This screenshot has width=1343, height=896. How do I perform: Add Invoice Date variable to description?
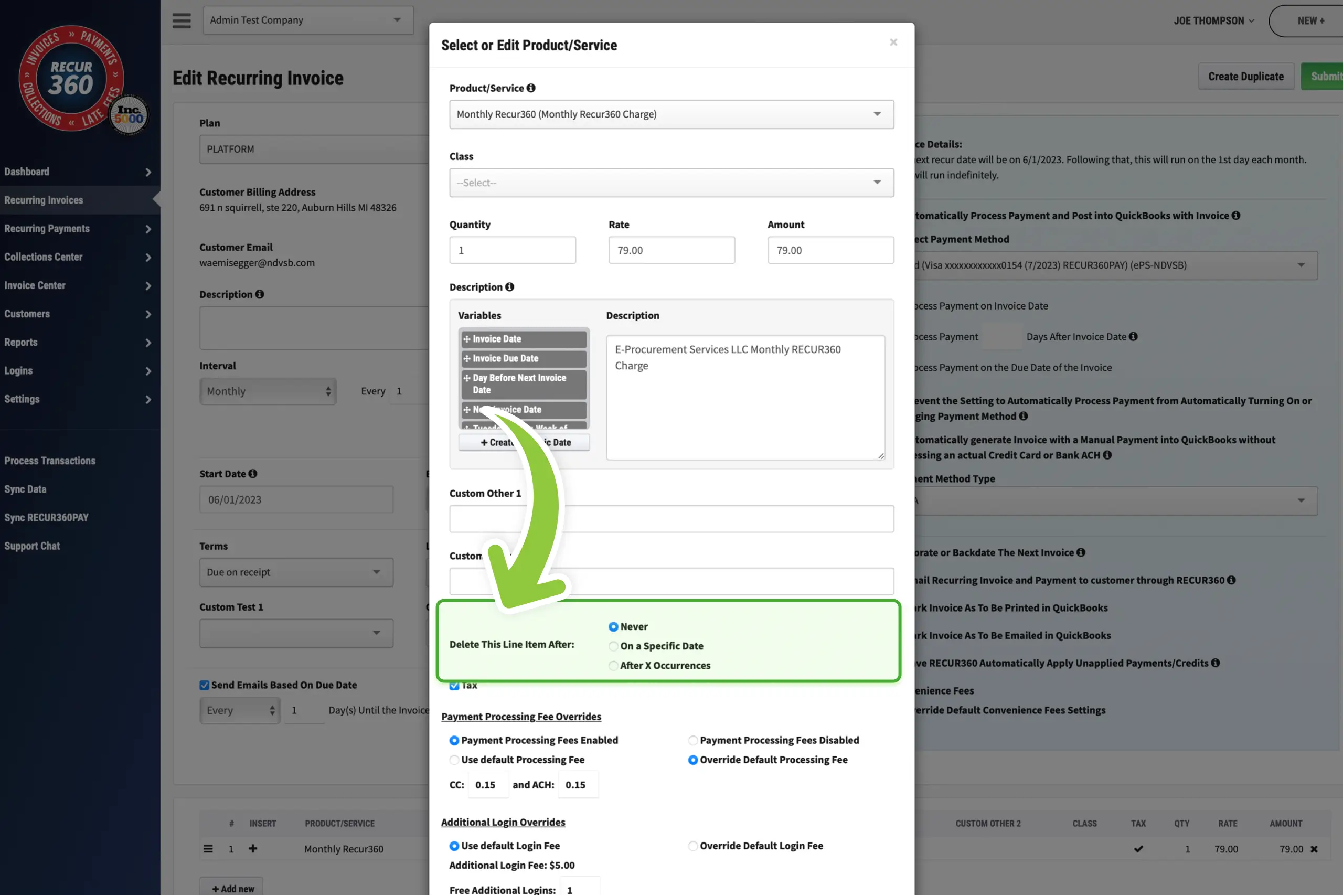[x=524, y=339]
